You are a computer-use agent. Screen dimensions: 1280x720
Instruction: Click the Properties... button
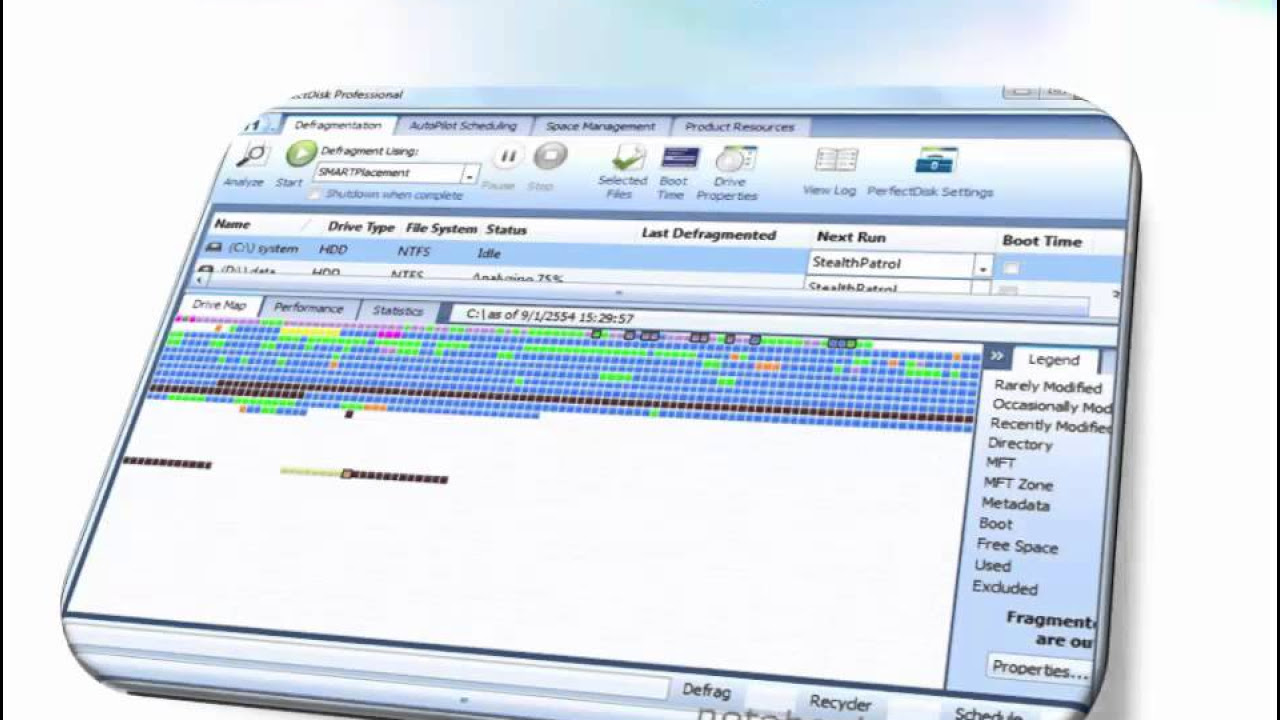(1038, 668)
